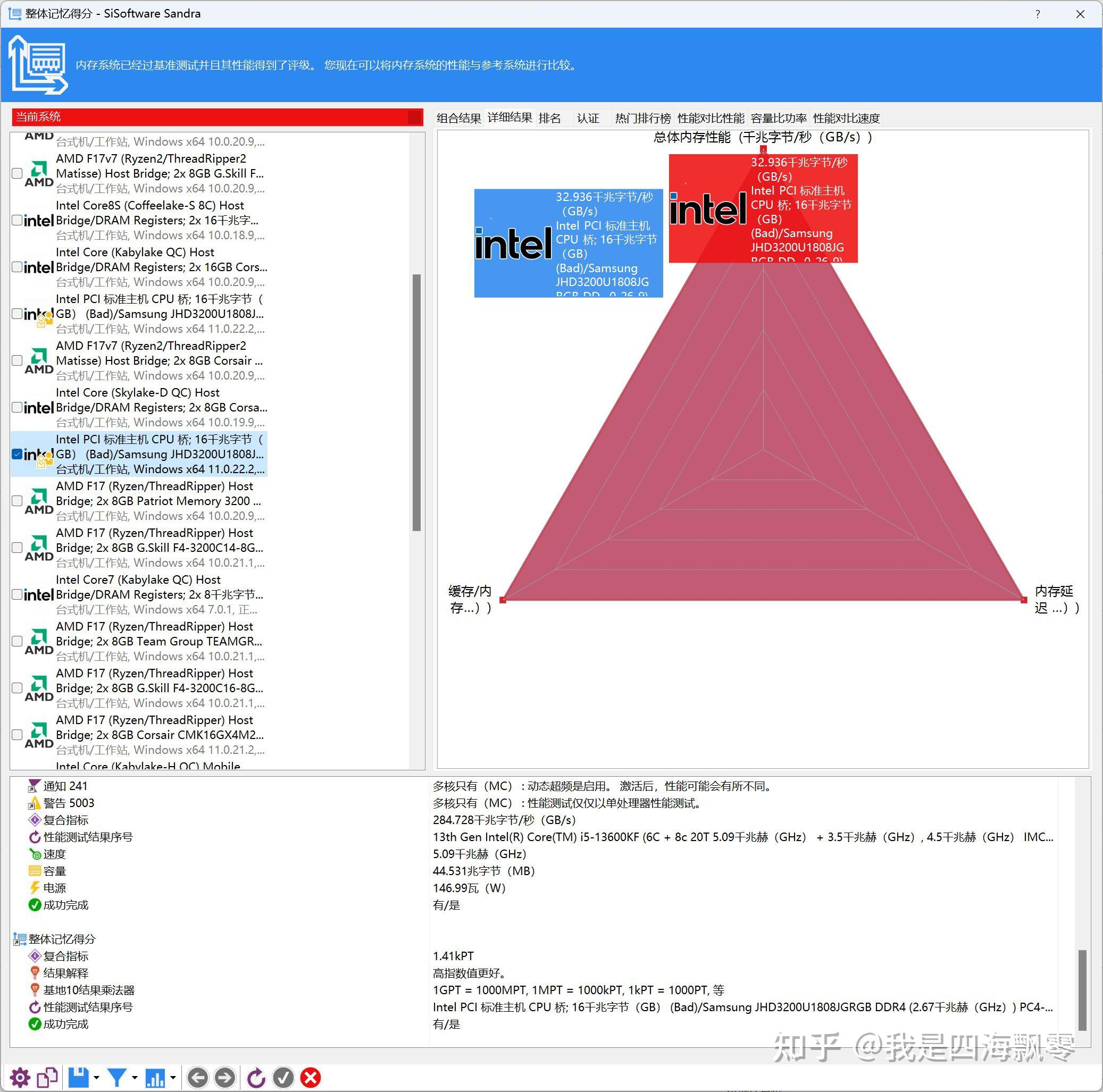The height and width of the screenshot is (1092, 1103).
Task: Click the red intel legend box on chart
Action: coord(763,208)
